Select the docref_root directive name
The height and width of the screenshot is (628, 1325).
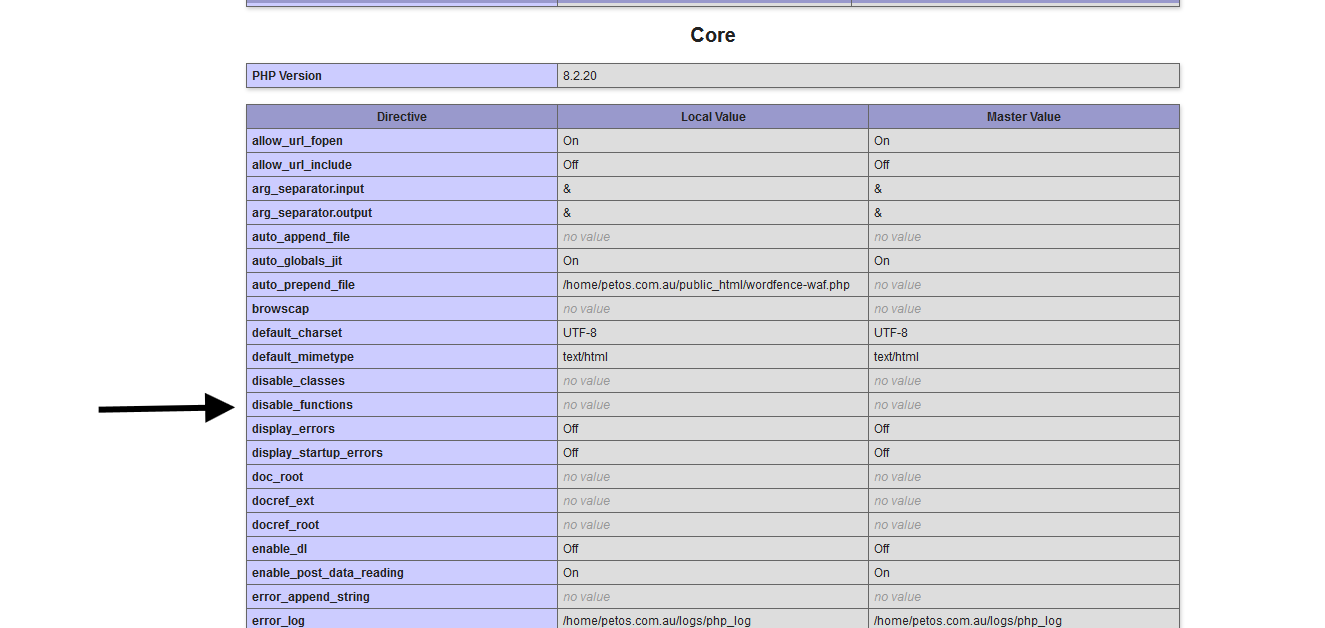tap(286, 525)
